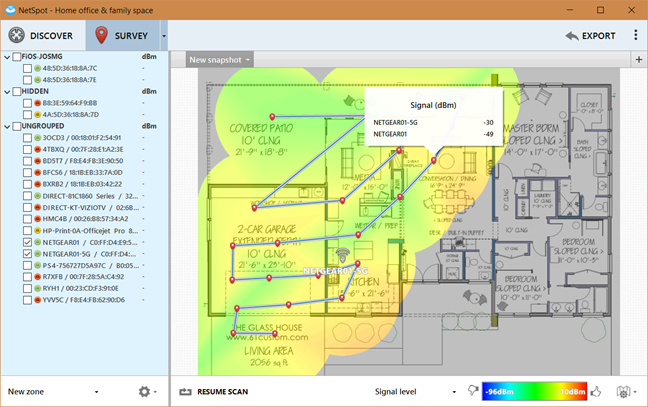The width and height of the screenshot is (648, 407).
Task: Click the thumbs-up icon beside the scale
Action: coord(596,391)
